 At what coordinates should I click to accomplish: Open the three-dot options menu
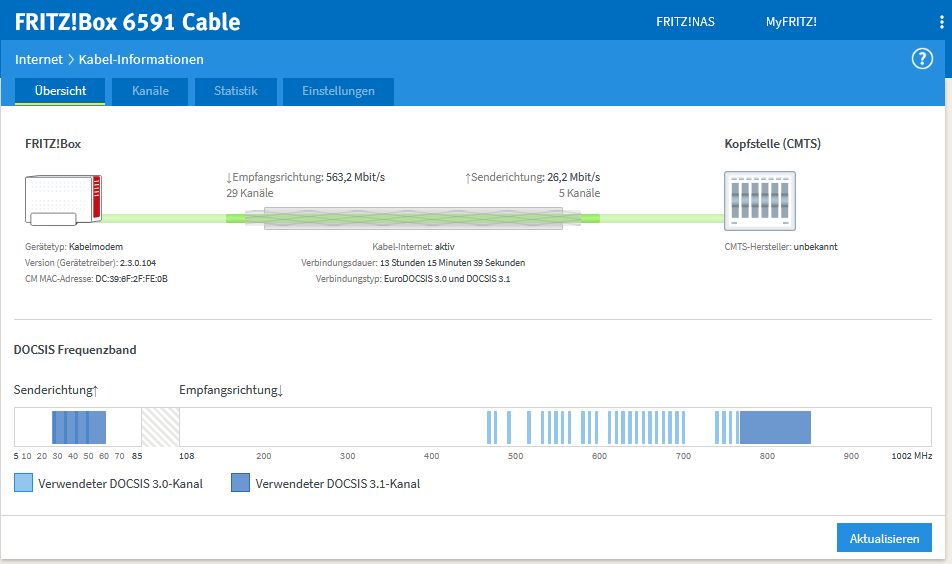coord(942,22)
